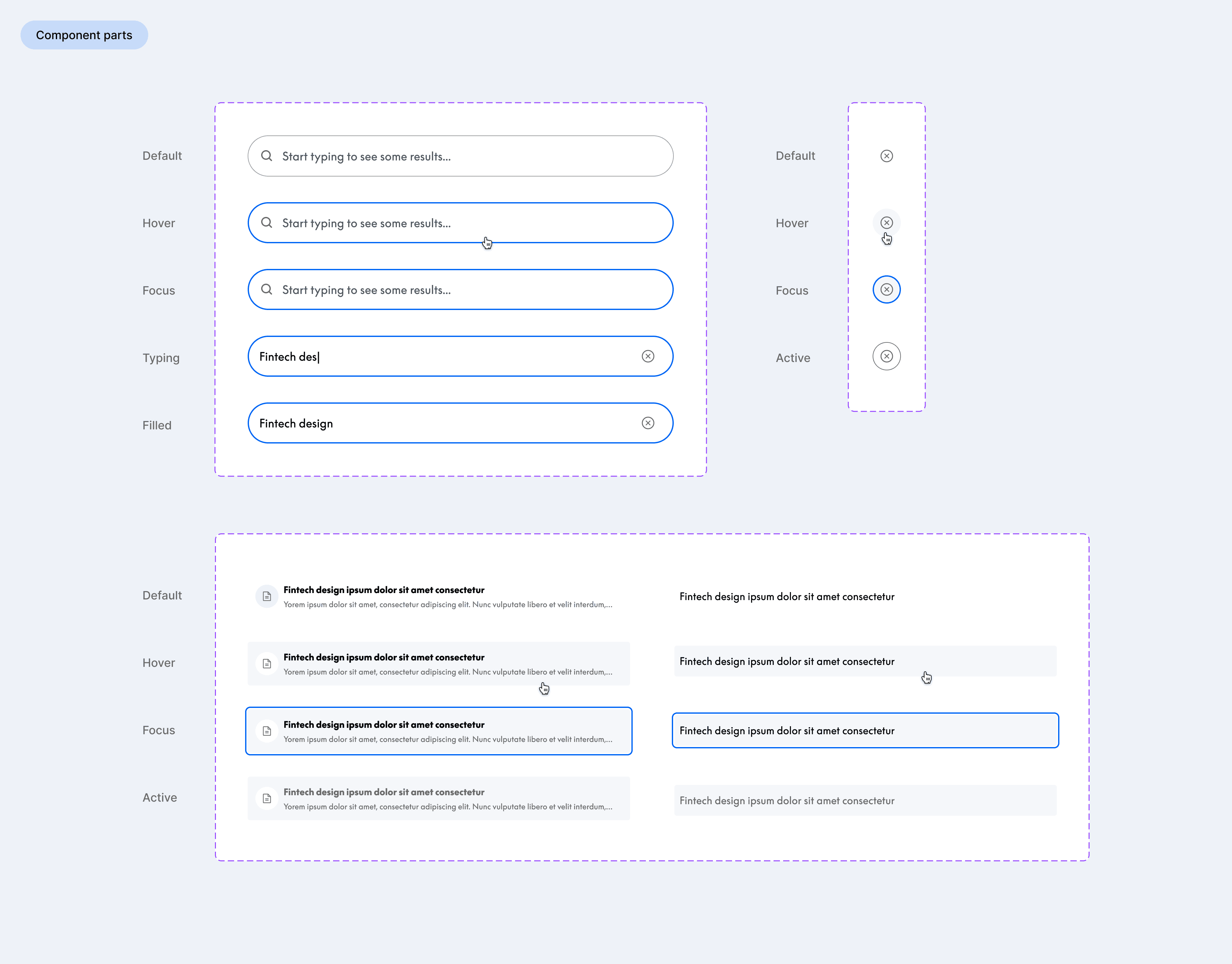This screenshot has width=1232, height=964.
Task: Click document icon in Default result row
Action: point(267,597)
